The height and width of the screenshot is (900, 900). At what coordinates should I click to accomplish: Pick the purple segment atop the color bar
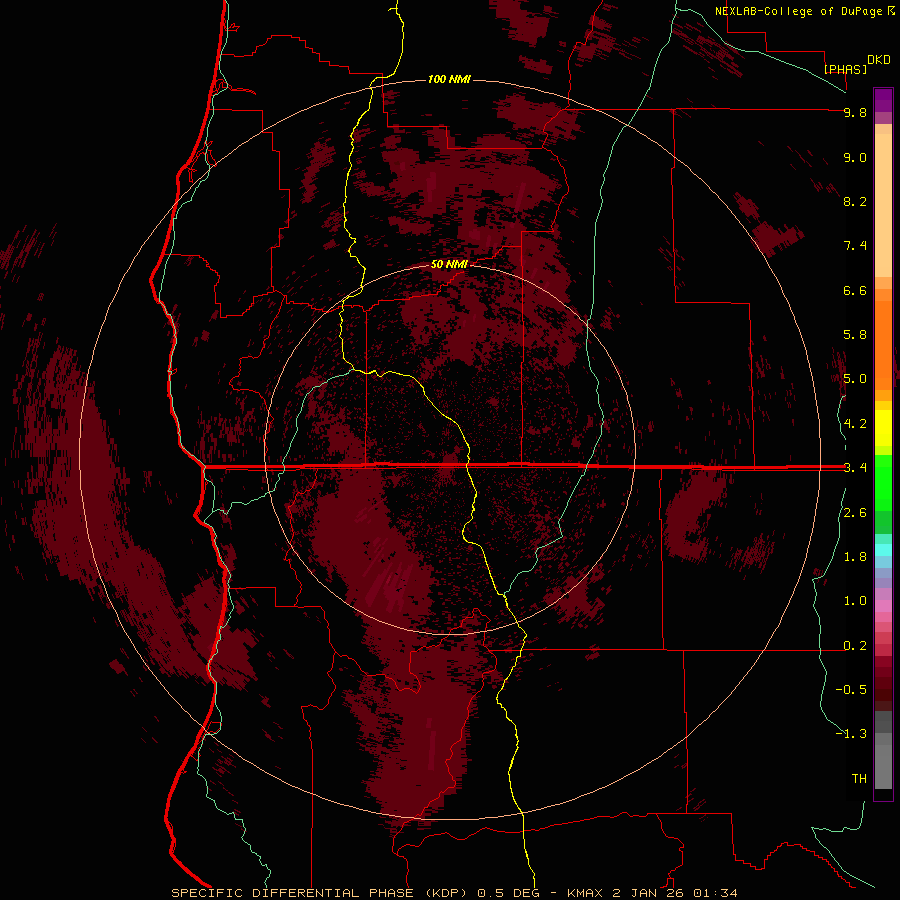(883, 100)
